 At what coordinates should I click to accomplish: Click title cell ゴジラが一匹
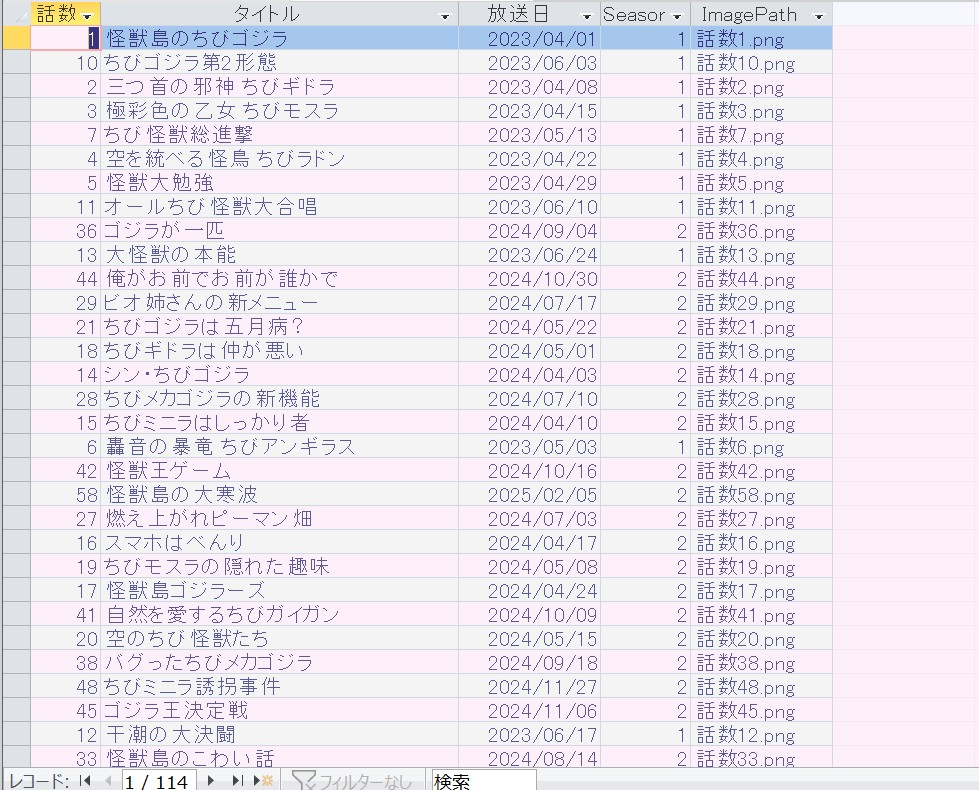point(279,230)
